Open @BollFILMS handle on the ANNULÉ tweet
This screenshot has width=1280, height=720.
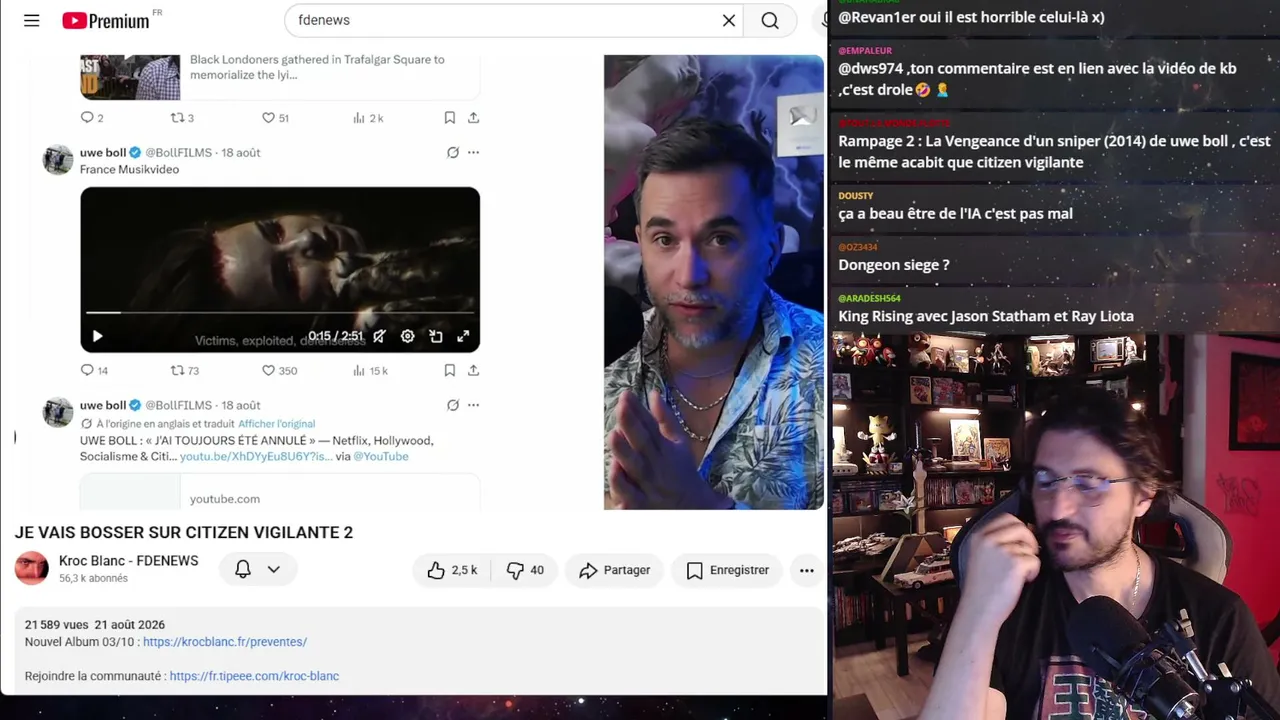tap(178, 406)
